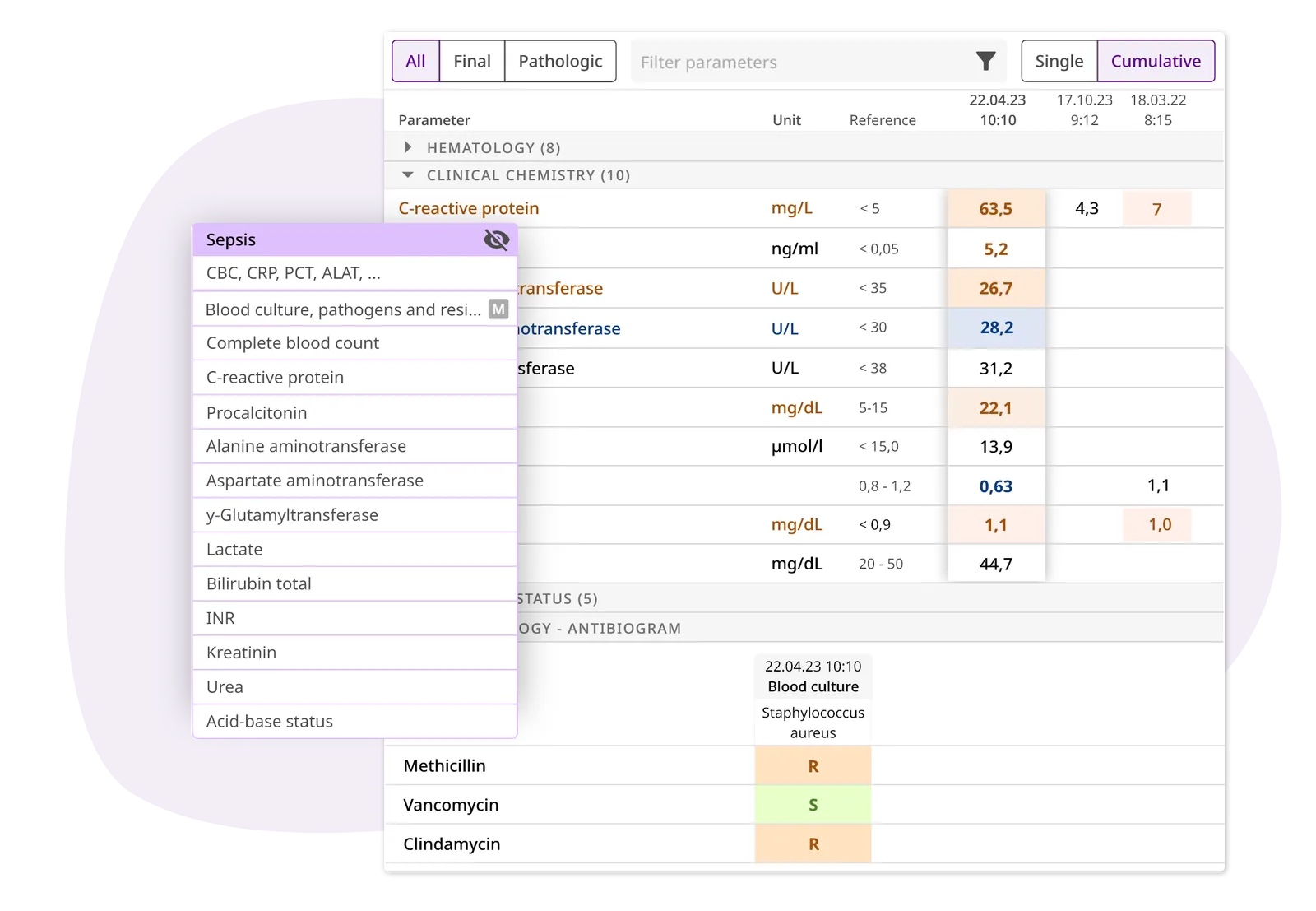Screen dimensions: 1316x911
Task: Click the Reference column header
Action: click(883, 120)
